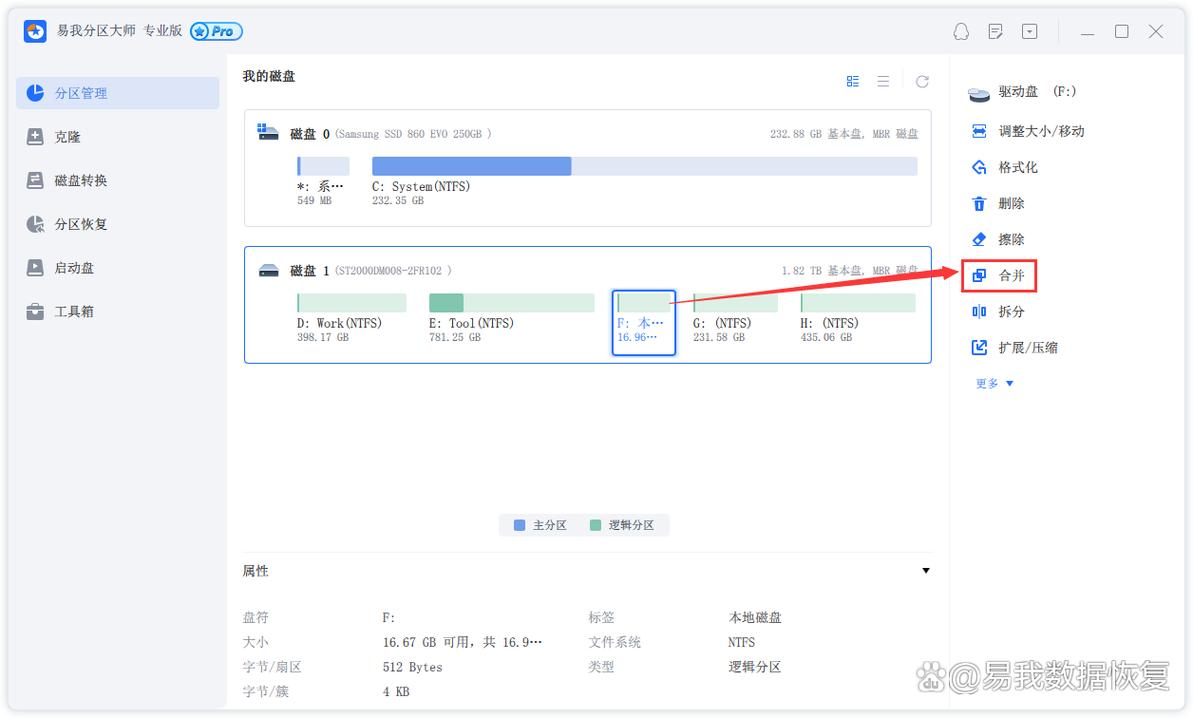
Task: Open 工具箱 toolbox icon in sidebar
Action: 36,312
